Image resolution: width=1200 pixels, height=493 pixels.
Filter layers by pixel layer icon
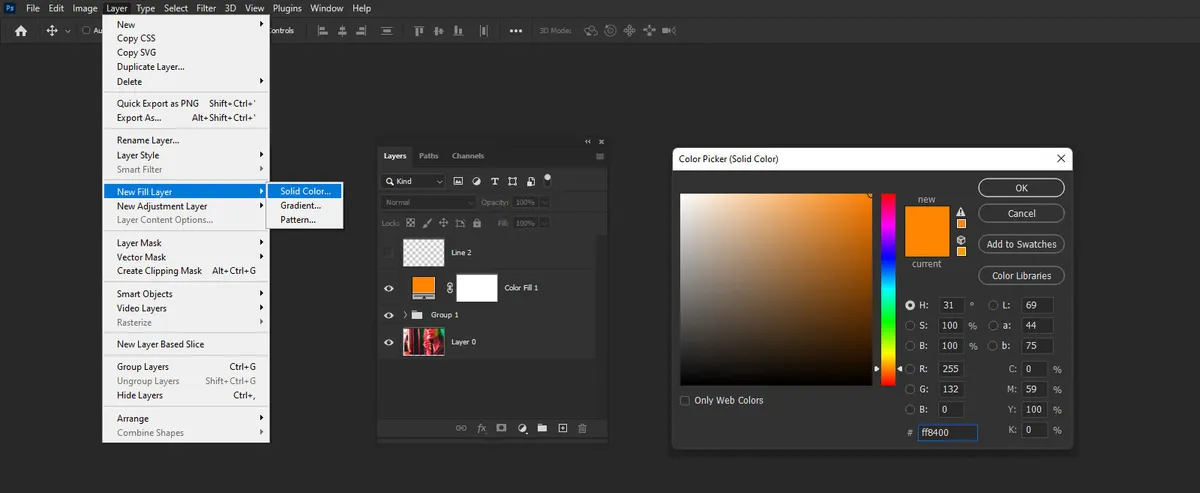pyautogui.click(x=458, y=182)
